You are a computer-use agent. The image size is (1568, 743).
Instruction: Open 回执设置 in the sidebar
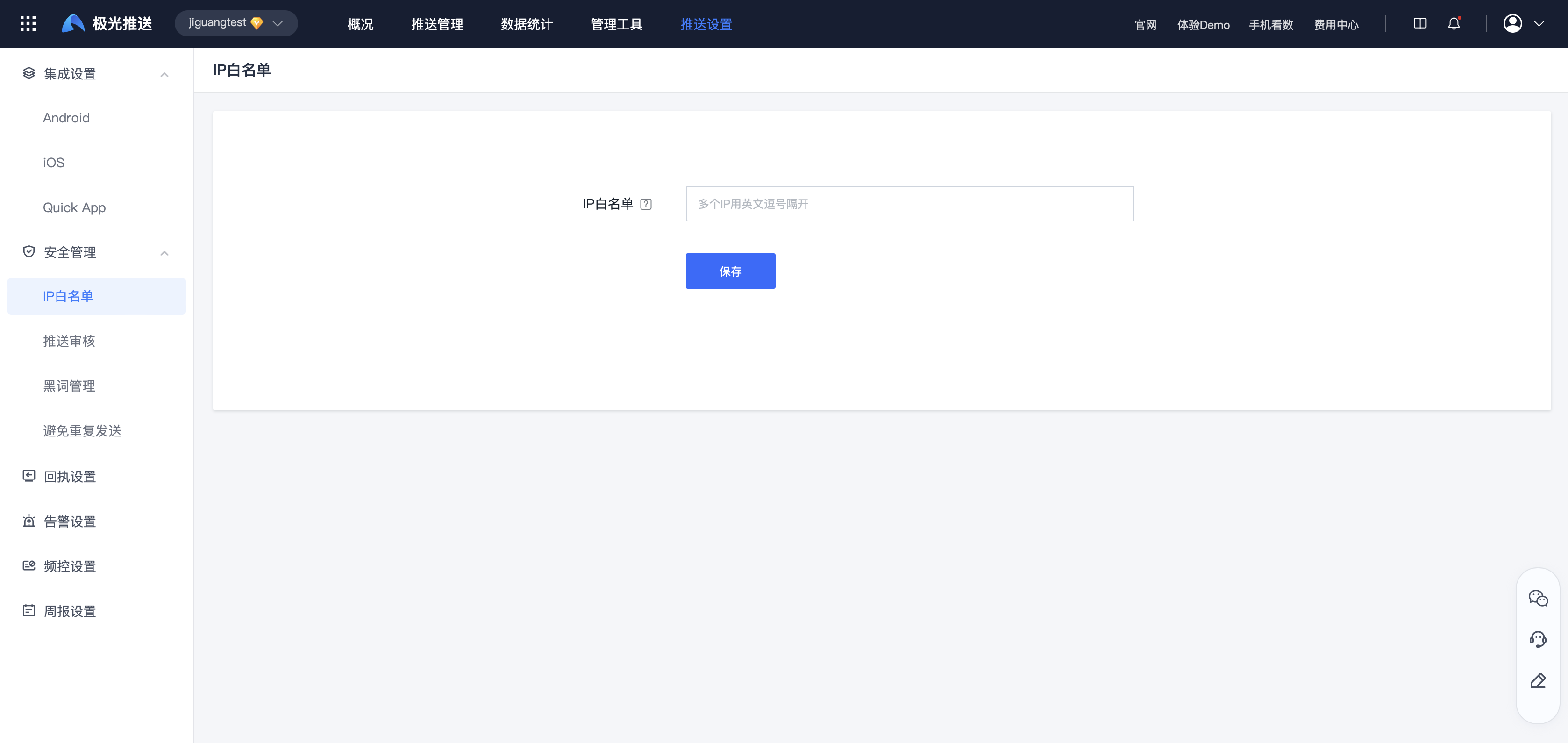(70, 476)
